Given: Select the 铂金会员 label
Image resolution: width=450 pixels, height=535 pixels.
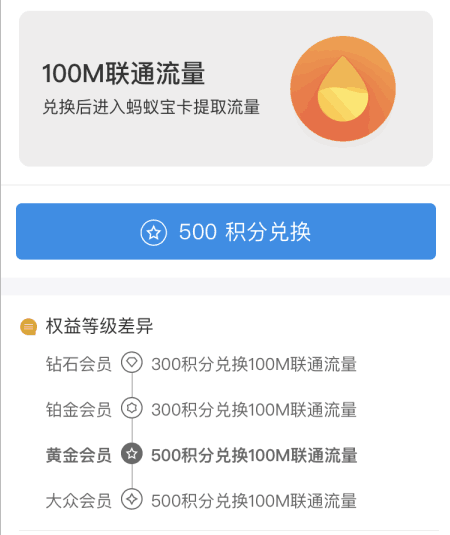Looking at the screenshot, I should (79, 409).
